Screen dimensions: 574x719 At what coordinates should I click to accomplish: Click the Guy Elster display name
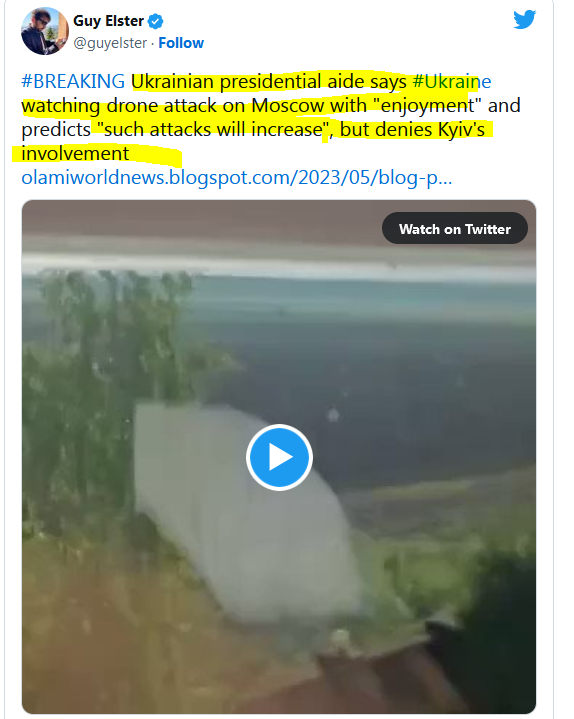(x=109, y=21)
